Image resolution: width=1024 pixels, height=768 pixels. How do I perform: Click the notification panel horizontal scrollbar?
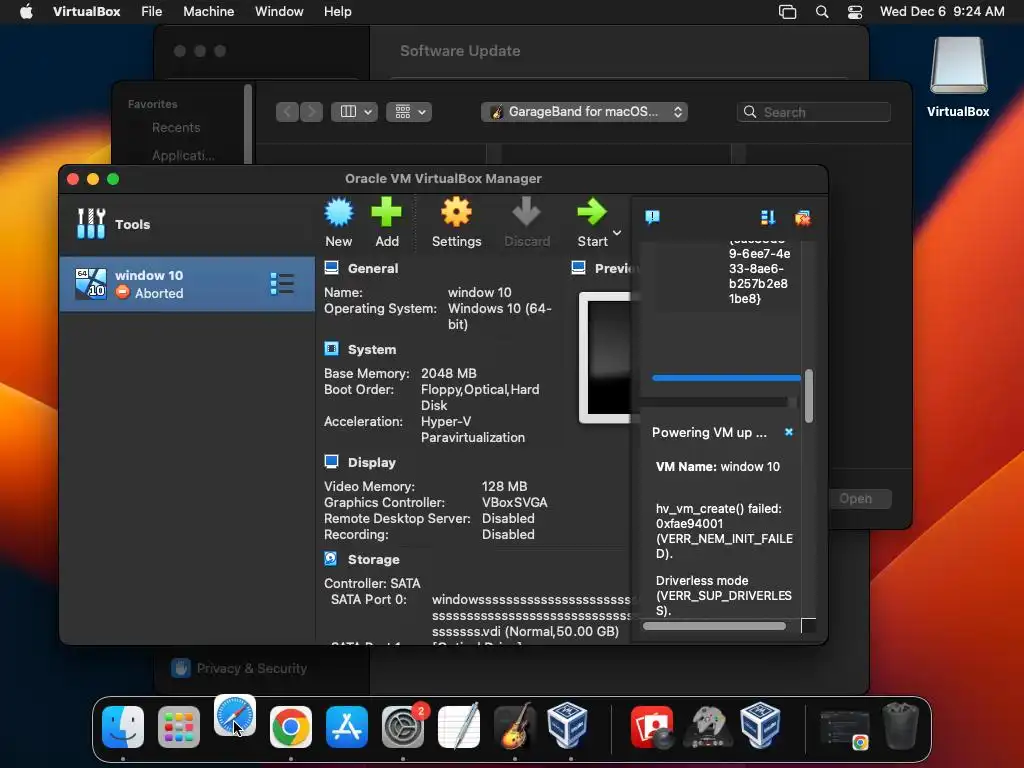pyautogui.click(x=714, y=626)
